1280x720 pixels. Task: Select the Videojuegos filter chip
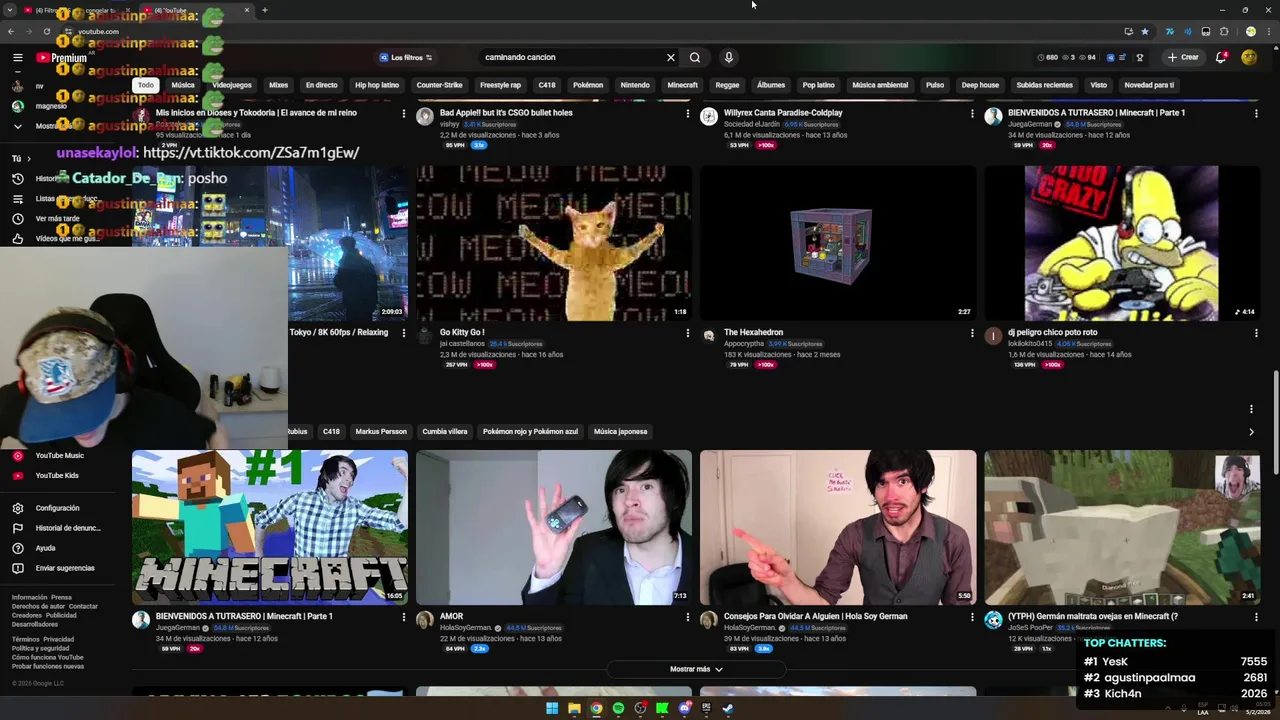[232, 85]
